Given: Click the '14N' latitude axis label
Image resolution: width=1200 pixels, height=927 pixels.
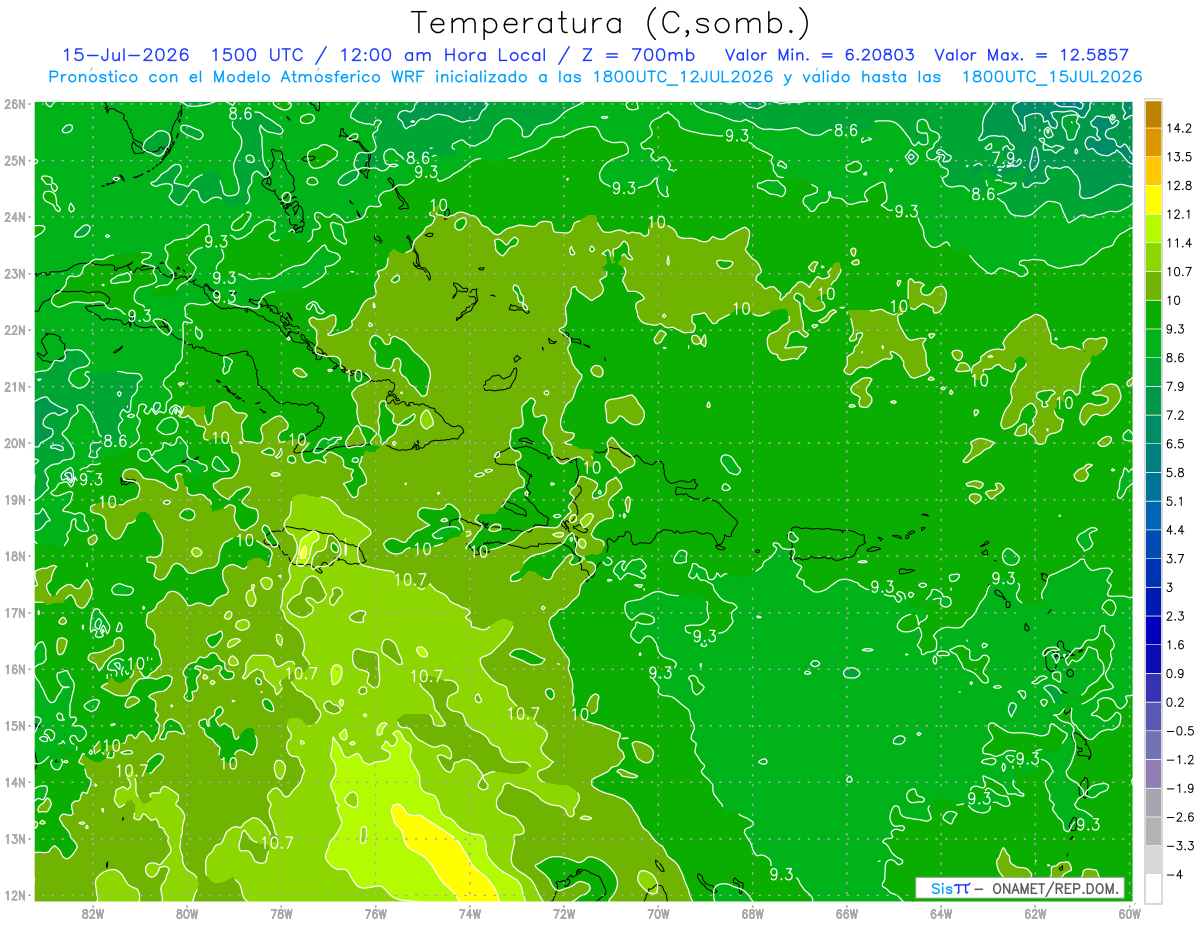Looking at the screenshot, I should click(x=14, y=782).
